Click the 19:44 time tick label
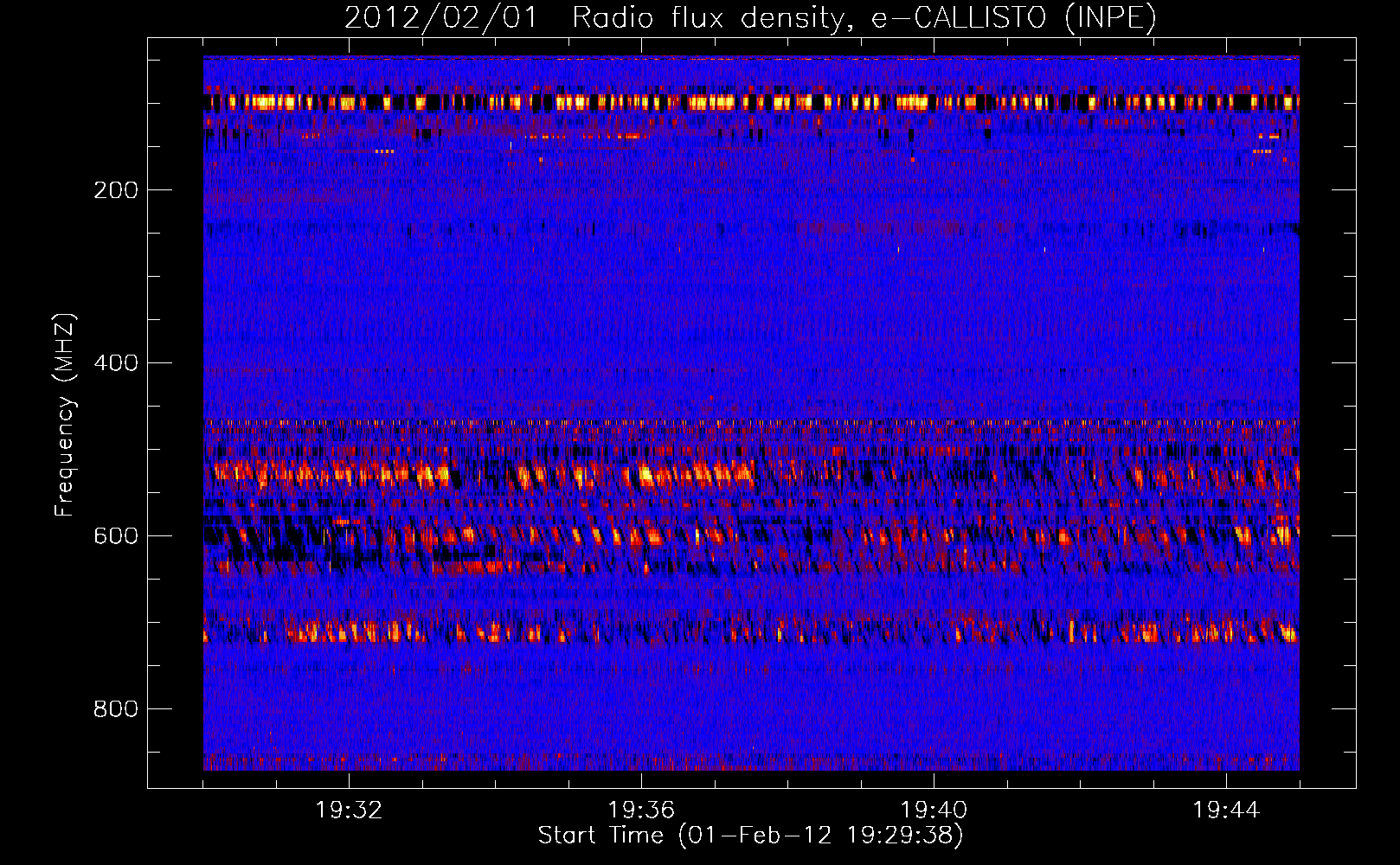Screen dimensions: 1400x865 pos(1226,811)
